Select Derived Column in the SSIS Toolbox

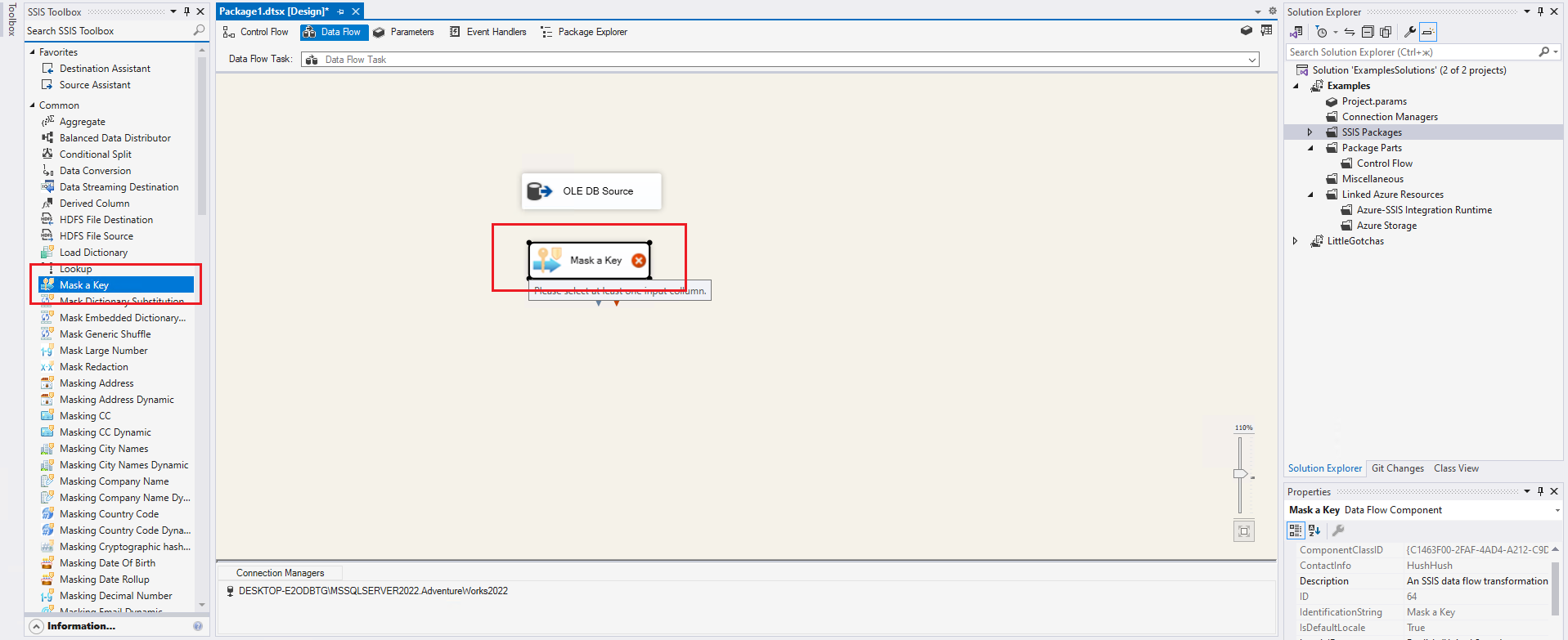(94, 204)
